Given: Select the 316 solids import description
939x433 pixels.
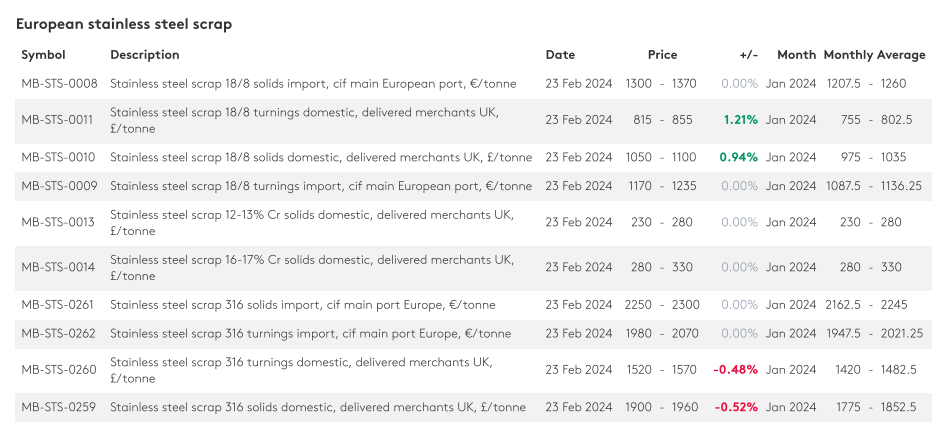Looking at the screenshot, I should coord(302,305).
